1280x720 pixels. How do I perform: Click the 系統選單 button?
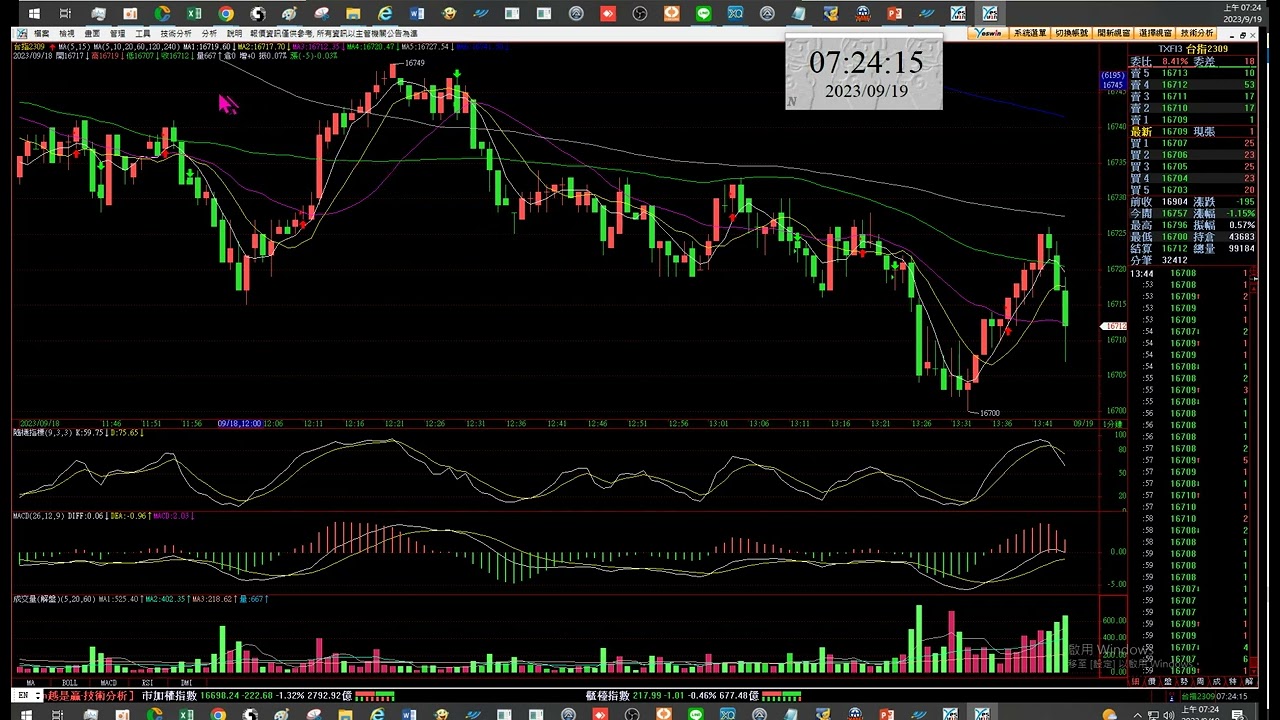point(1030,33)
